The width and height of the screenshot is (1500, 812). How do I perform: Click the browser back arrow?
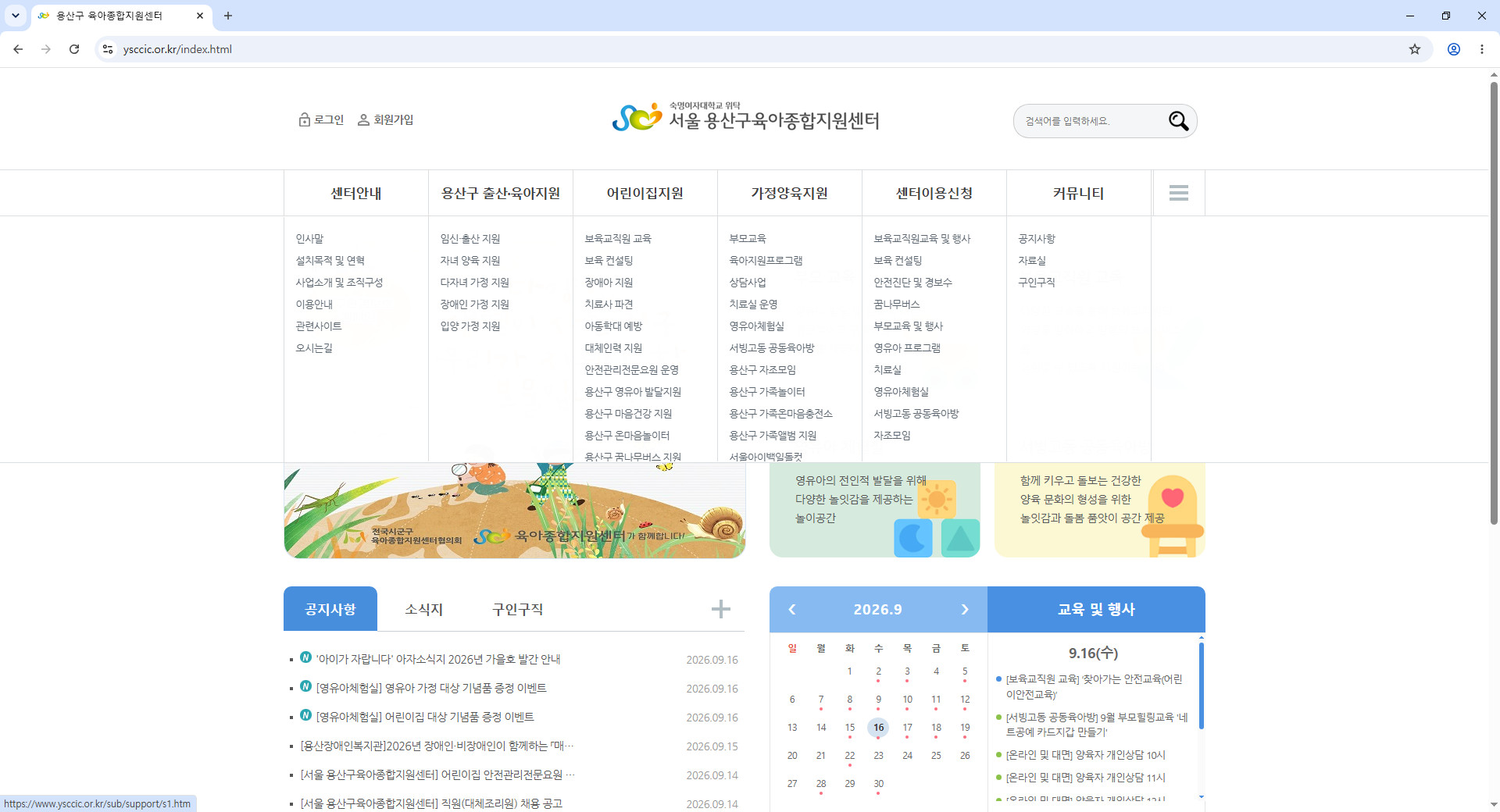pos(18,49)
